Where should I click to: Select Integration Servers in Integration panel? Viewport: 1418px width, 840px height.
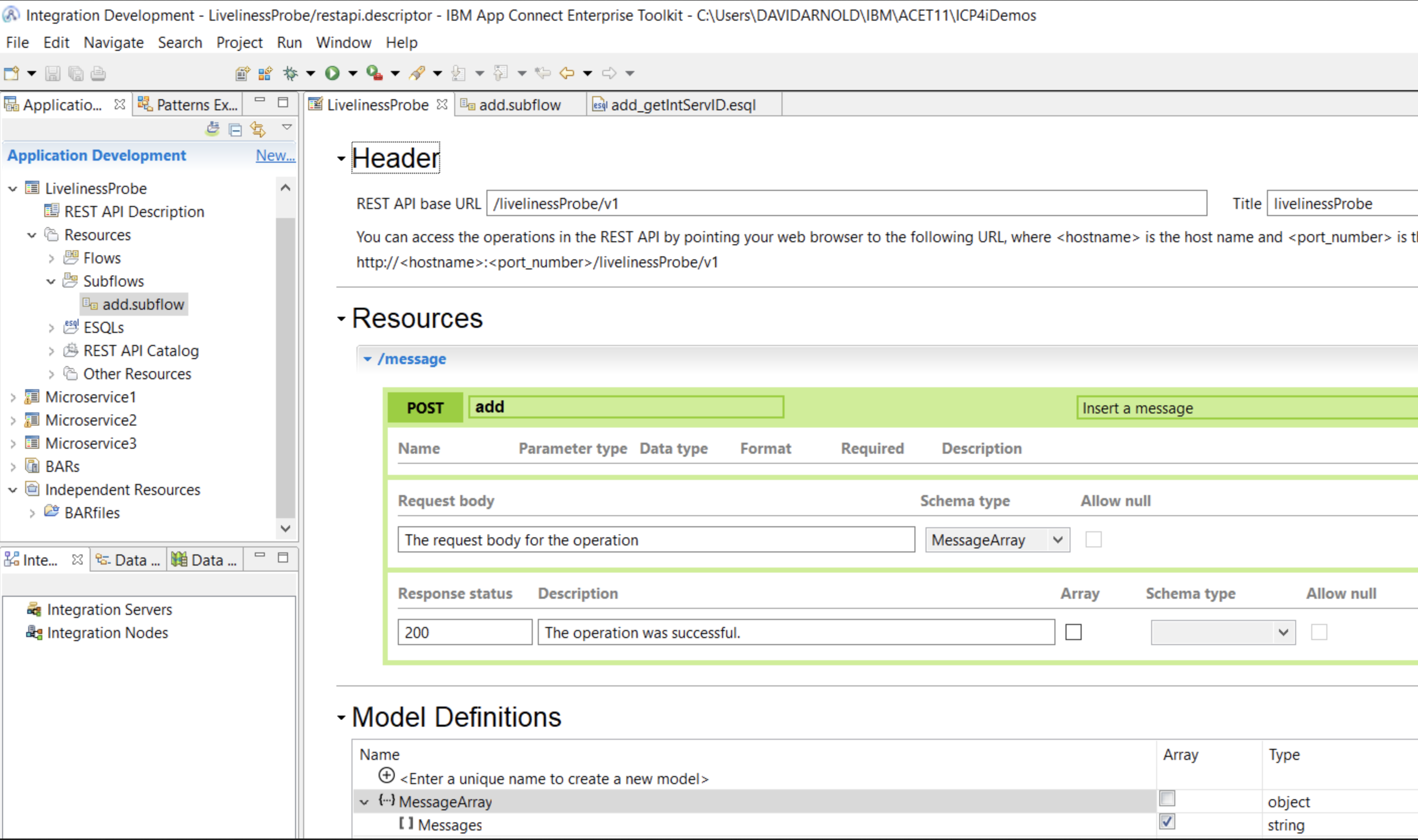(109, 610)
